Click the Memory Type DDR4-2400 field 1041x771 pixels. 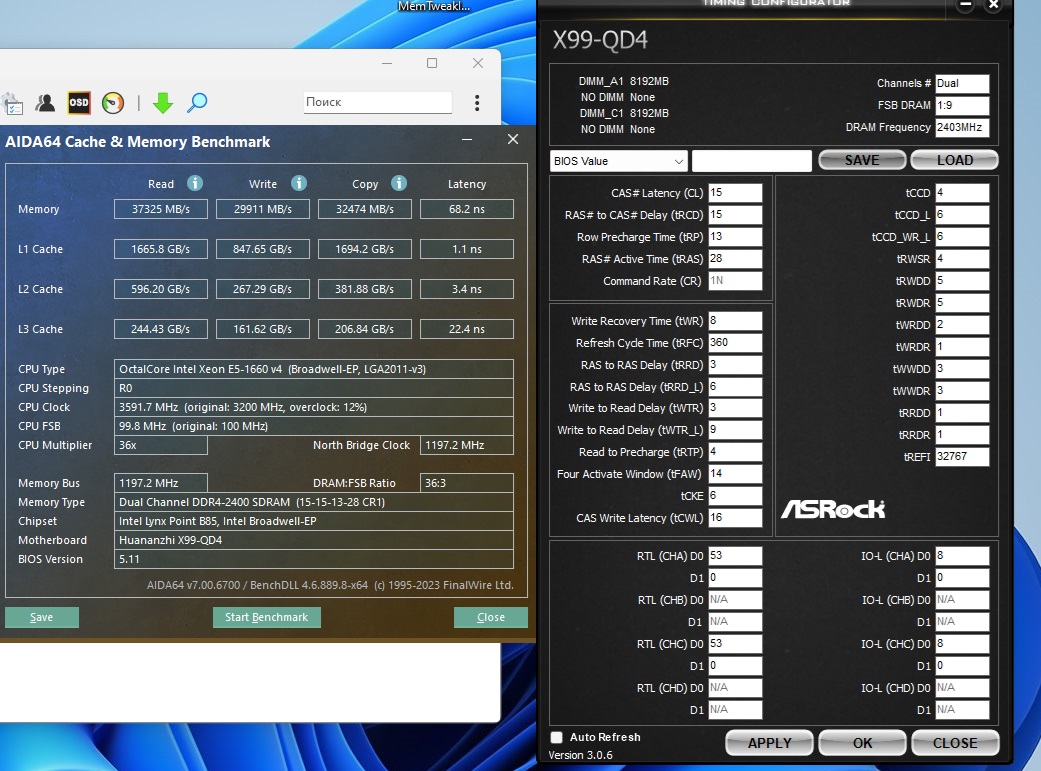pyautogui.click(x=313, y=502)
